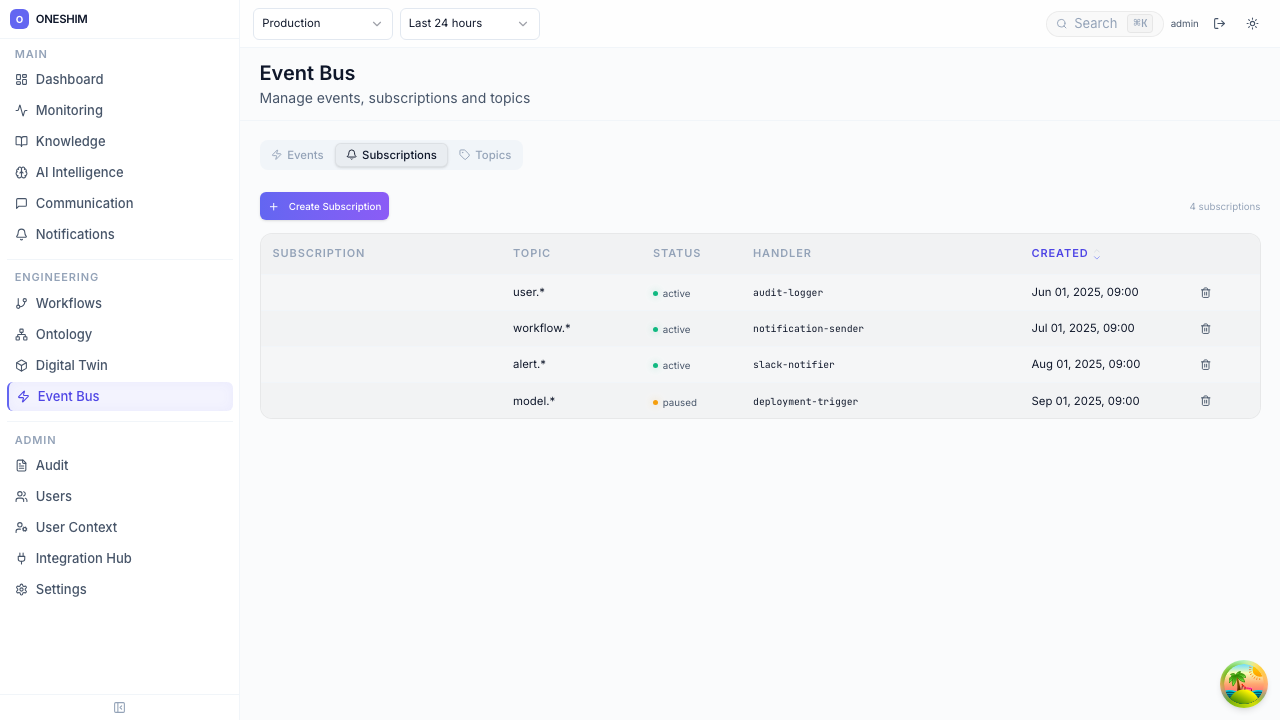The width and height of the screenshot is (1280, 720).
Task: Open AI Intelligence from sidebar
Action: coord(79,172)
